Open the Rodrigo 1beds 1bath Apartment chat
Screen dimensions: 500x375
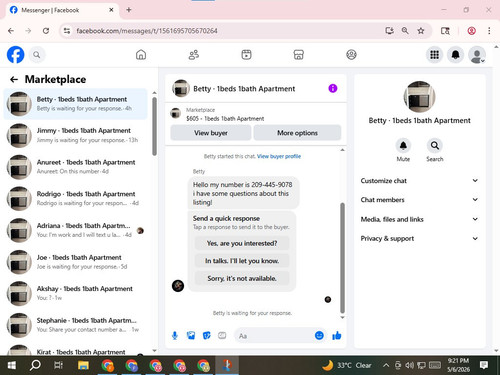(x=75, y=199)
